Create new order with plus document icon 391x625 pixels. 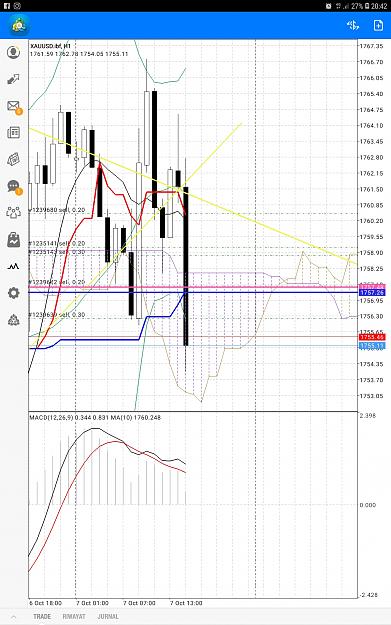[378, 25]
